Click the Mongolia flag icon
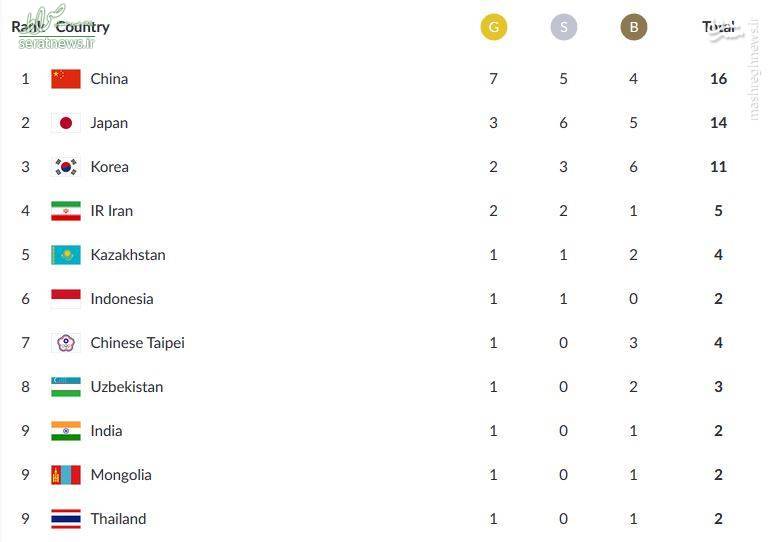 coord(65,475)
